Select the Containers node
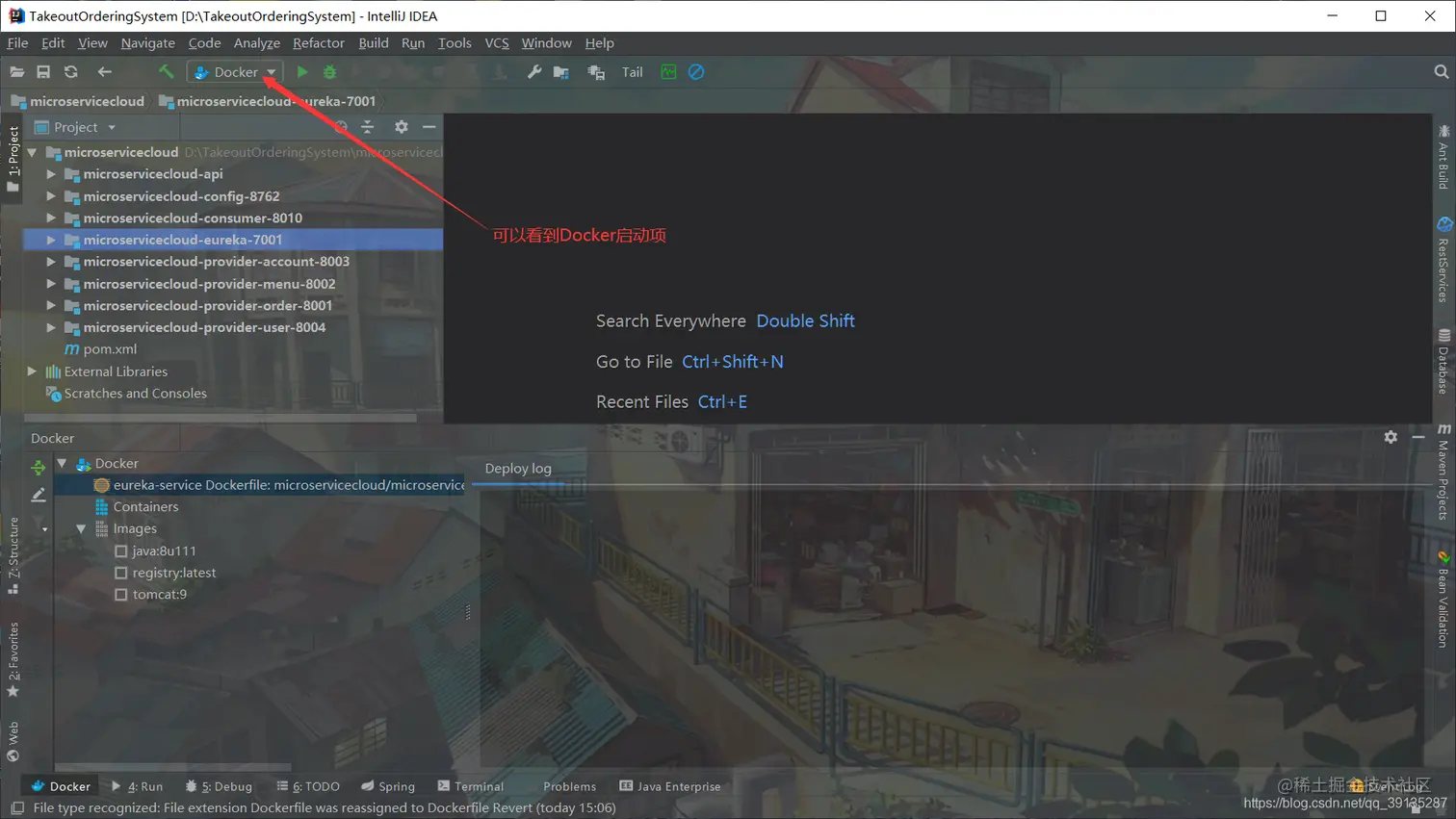Image resolution: width=1456 pixels, height=819 pixels. coord(145,507)
